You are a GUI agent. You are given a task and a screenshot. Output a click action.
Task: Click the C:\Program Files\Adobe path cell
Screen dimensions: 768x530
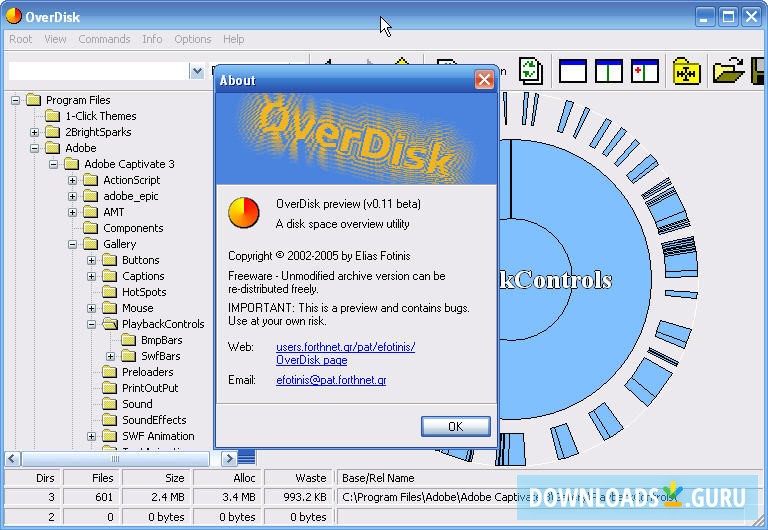click(549, 497)
